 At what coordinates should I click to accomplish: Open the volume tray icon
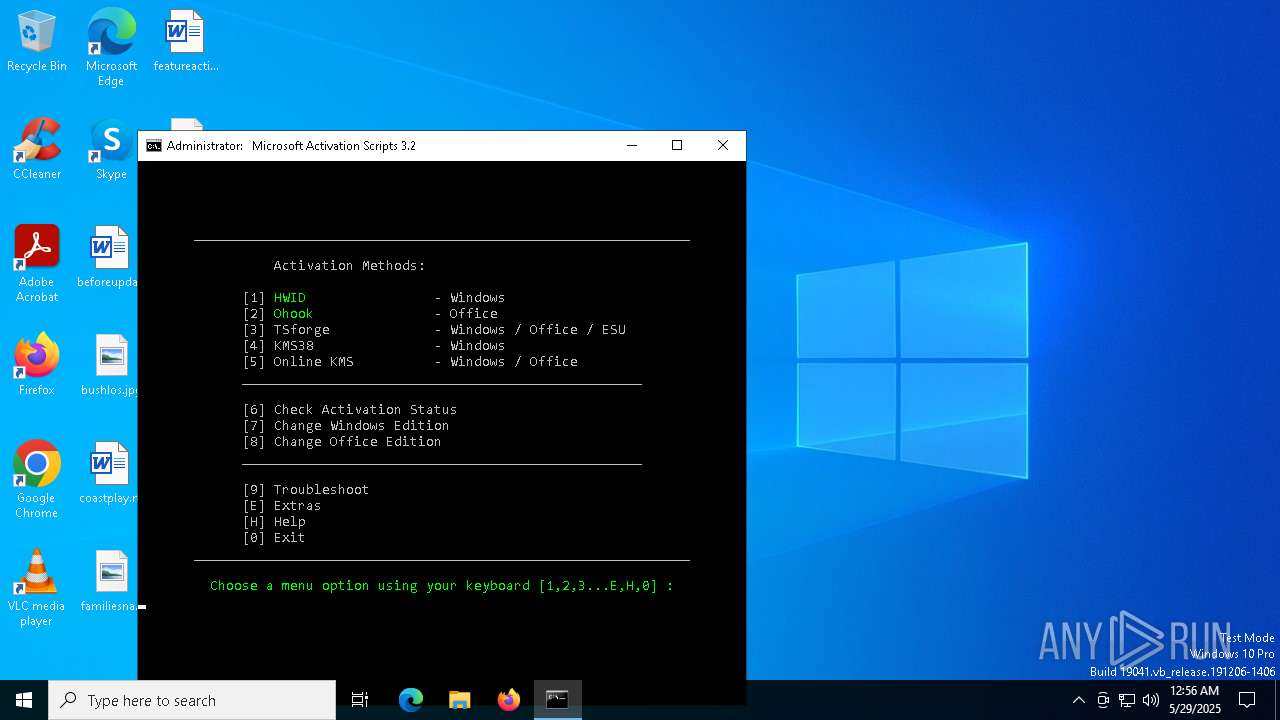pos(1151,700)
